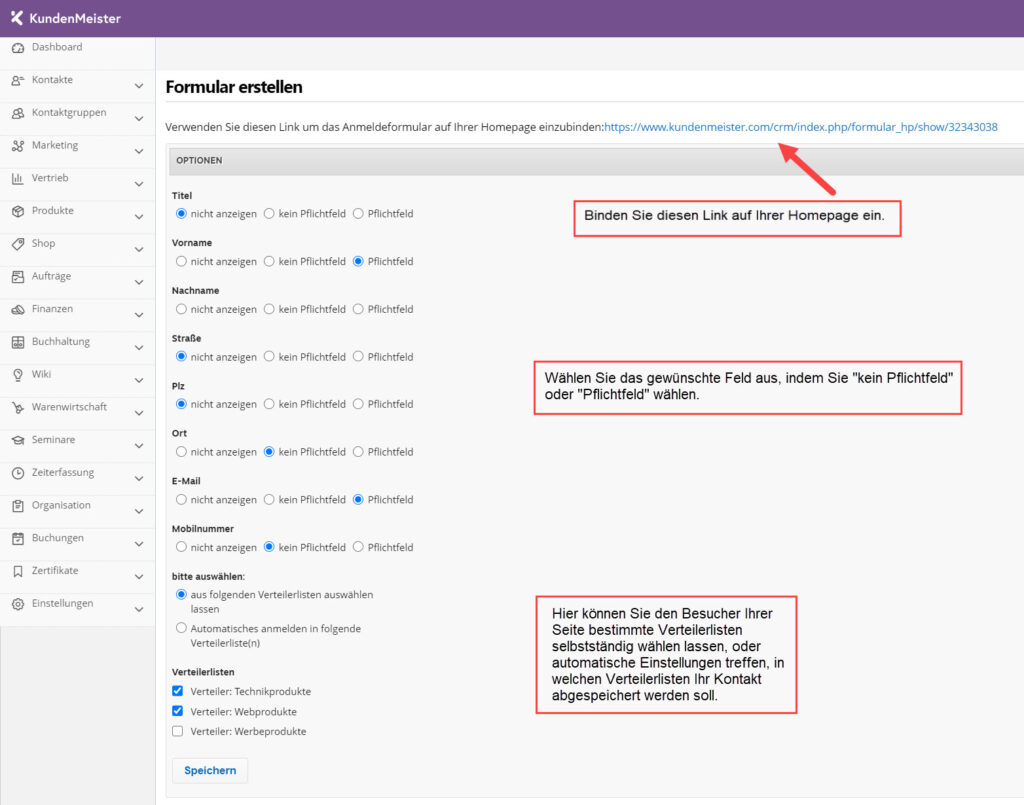This screenshot has height=805, width=1024.
Task: Set Plz to Pflichtfeld
Action: point(358,404)
